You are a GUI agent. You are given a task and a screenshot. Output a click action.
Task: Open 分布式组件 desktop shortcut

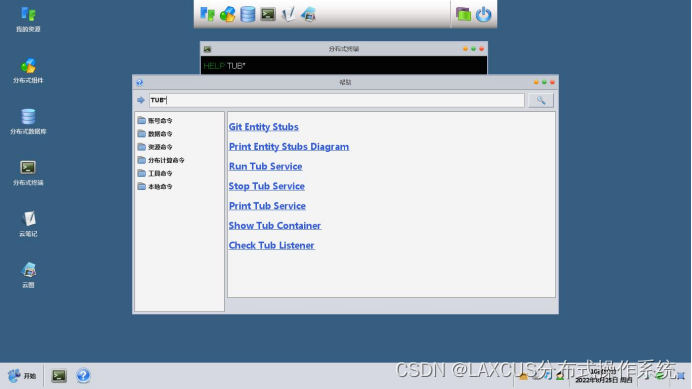[x=28, y=71]
